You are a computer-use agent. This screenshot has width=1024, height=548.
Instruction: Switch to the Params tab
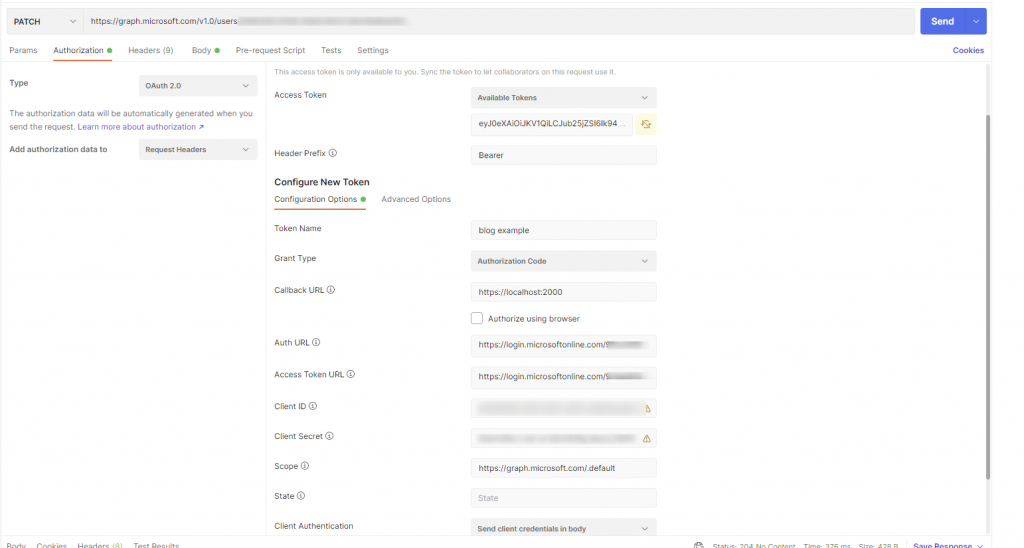24,50
